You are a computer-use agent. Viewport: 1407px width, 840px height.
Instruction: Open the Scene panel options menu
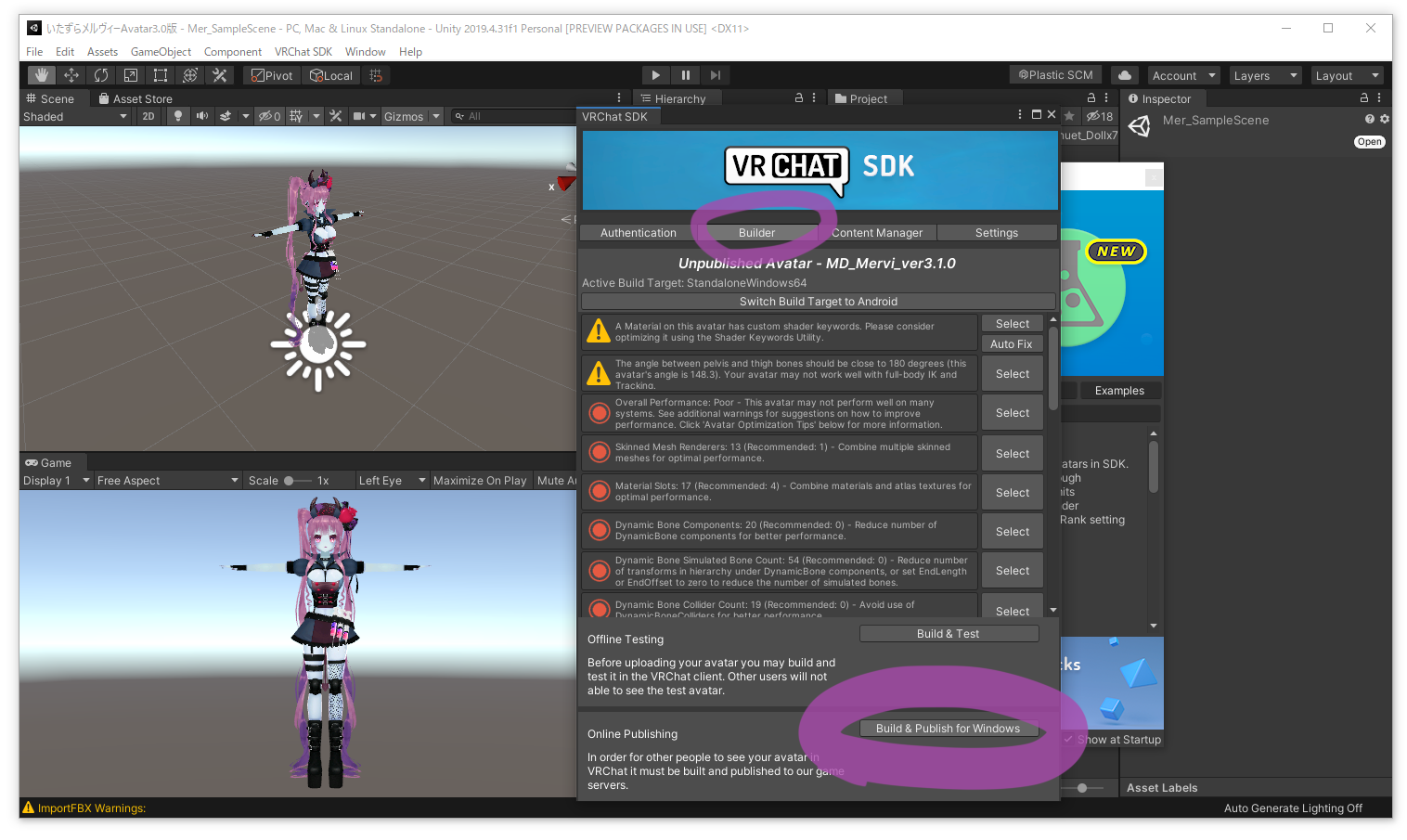point(619,97)
